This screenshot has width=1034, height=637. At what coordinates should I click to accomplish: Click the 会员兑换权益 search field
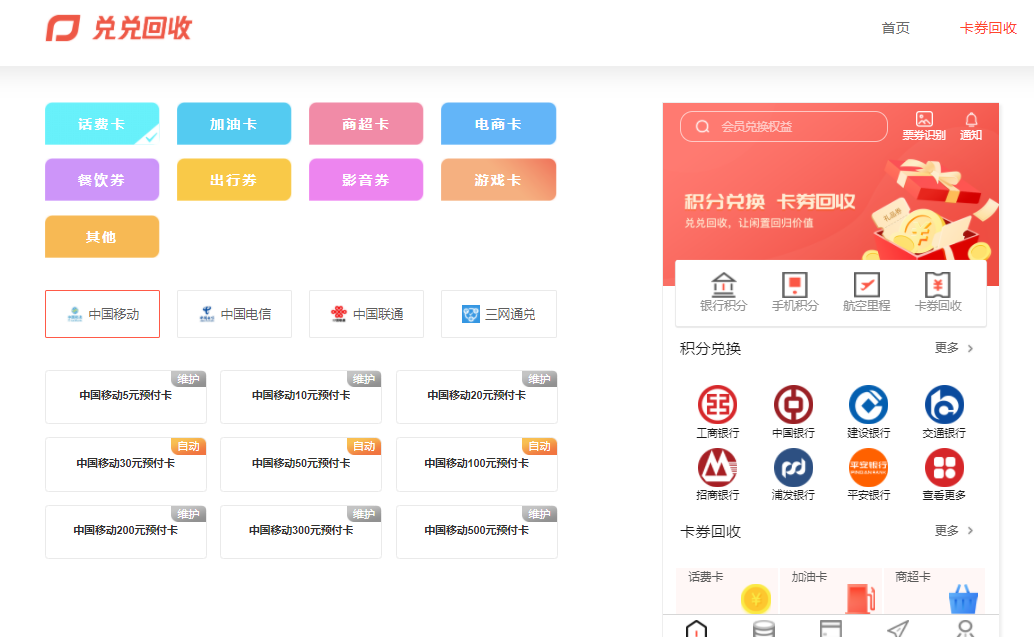coord(783,126)
